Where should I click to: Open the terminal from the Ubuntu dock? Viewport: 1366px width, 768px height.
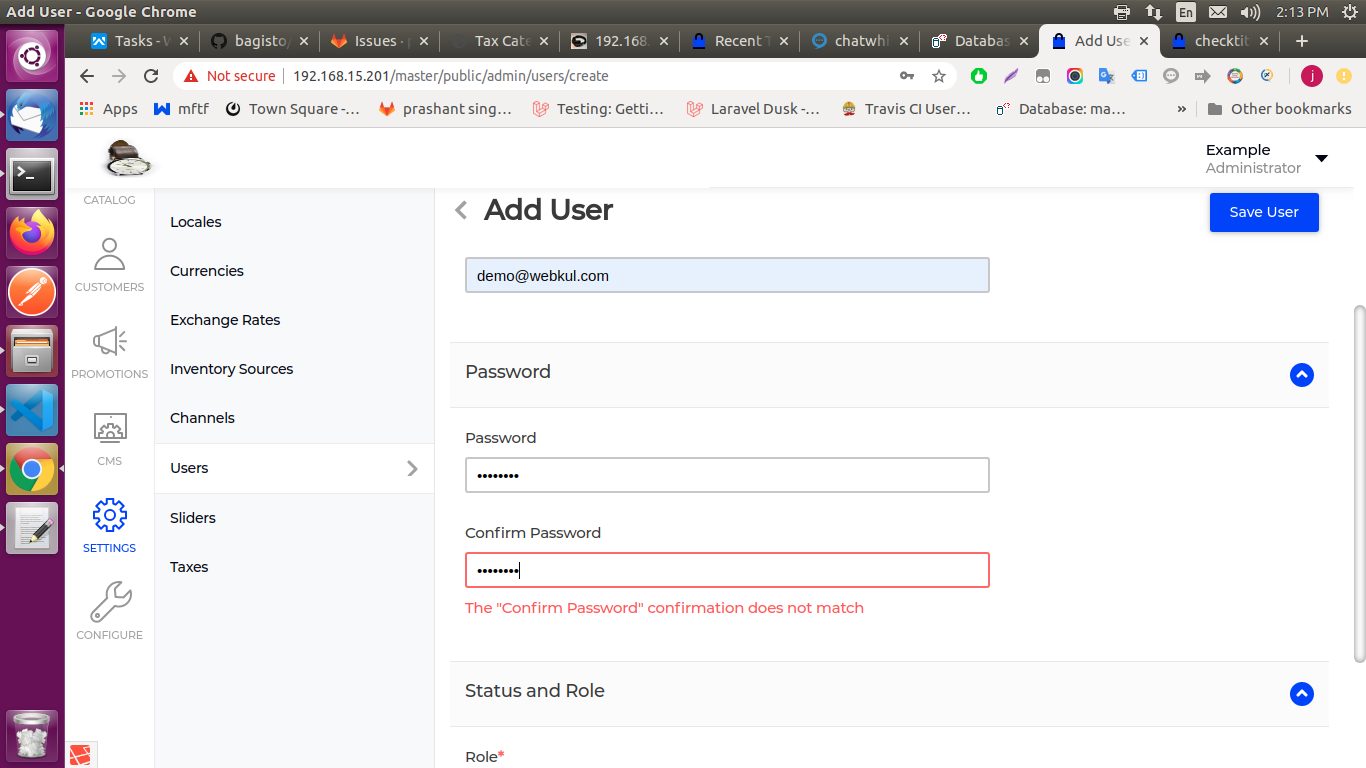[x=32, y=174]
